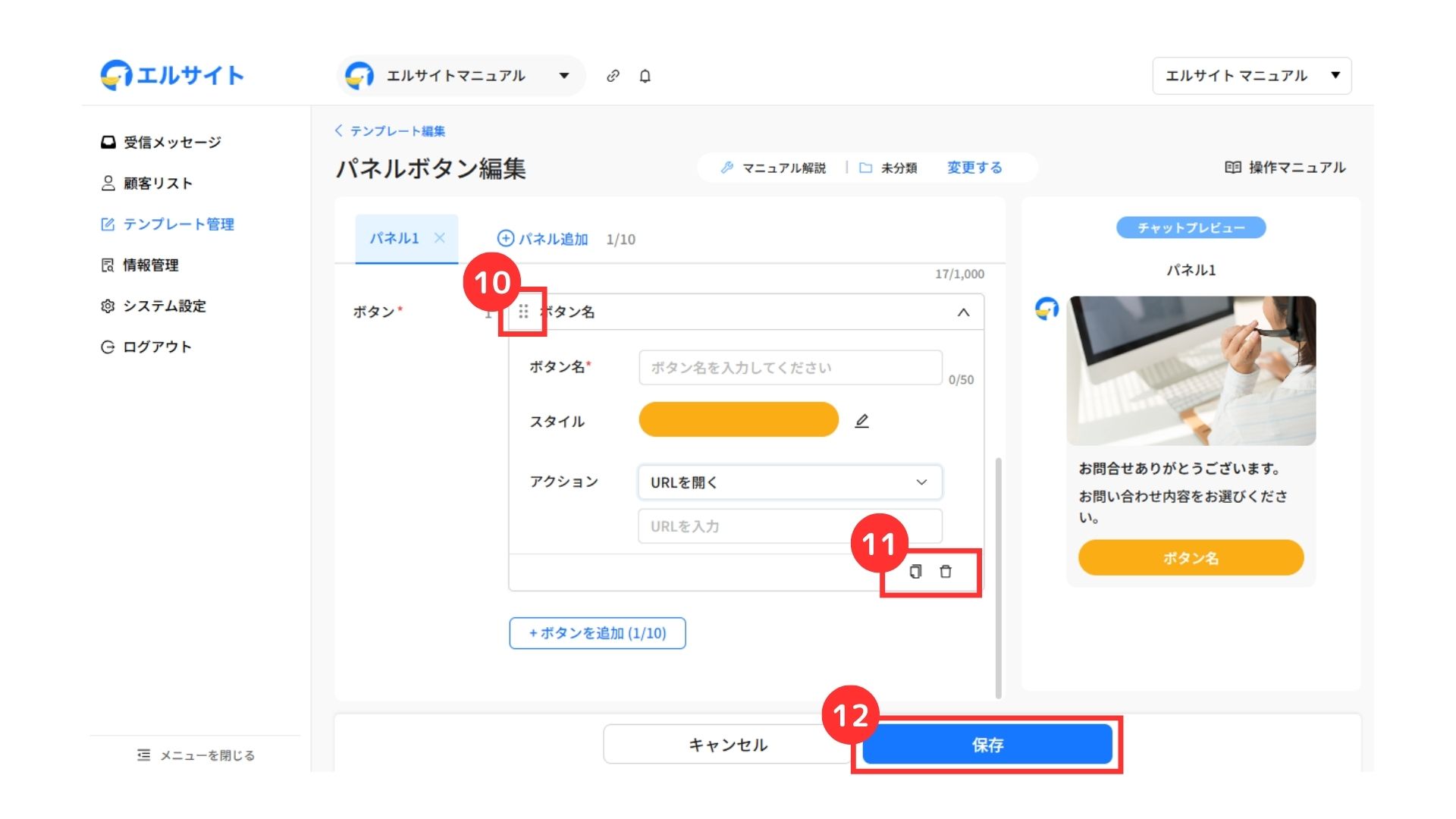Add a panel with パネル追加
This screenshot has height=819, width=1456.
(543, 239)
